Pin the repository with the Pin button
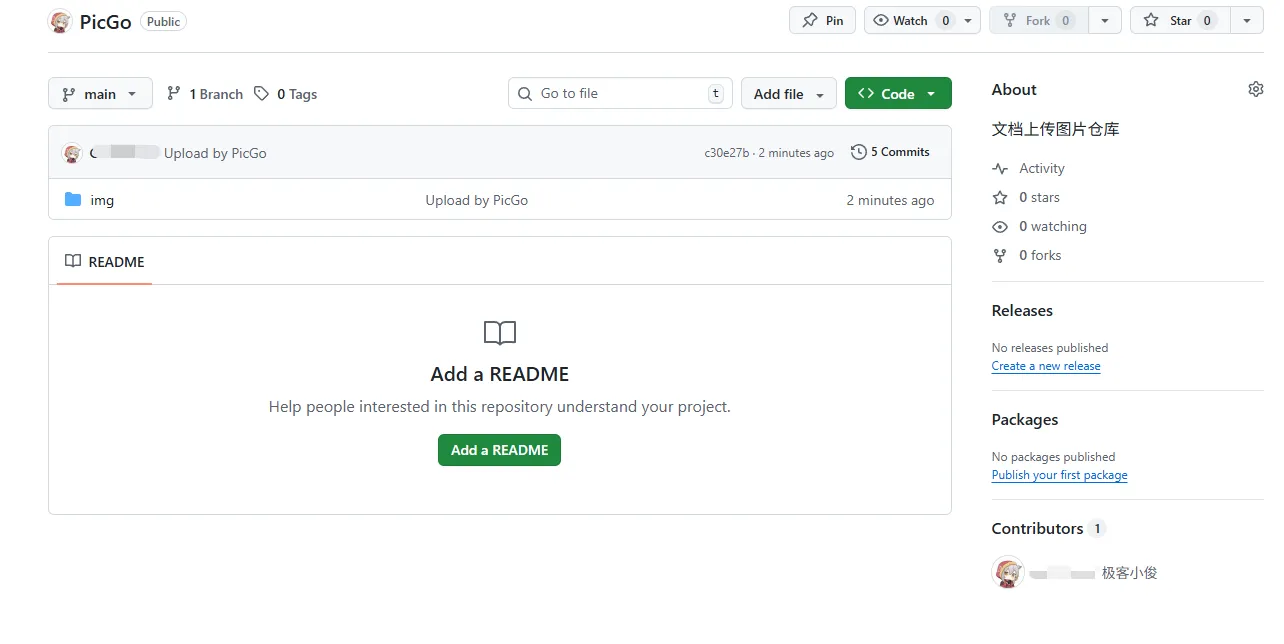The height and width of the screenshot is (644, 1284). (x=822, y=20)
